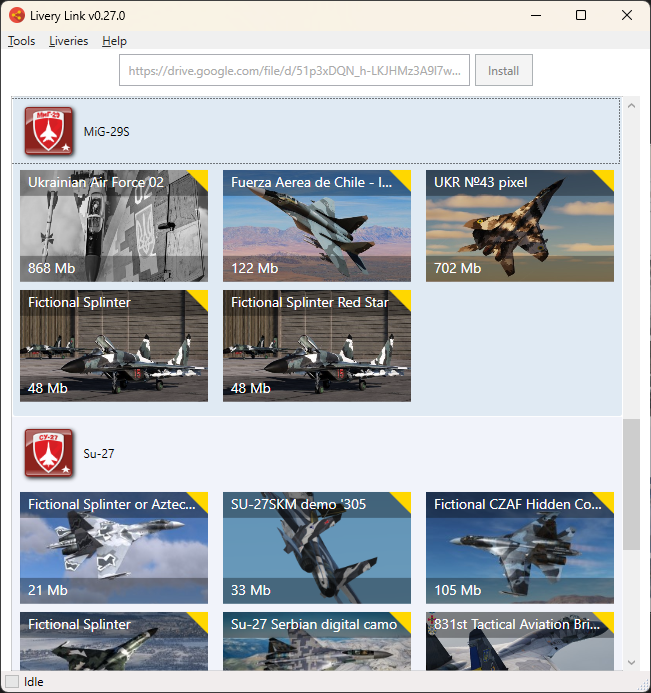This screenshot has height=693, width=651.
Task: Click the status indicator box beside Idle
Action: click(x=11, y=682)
